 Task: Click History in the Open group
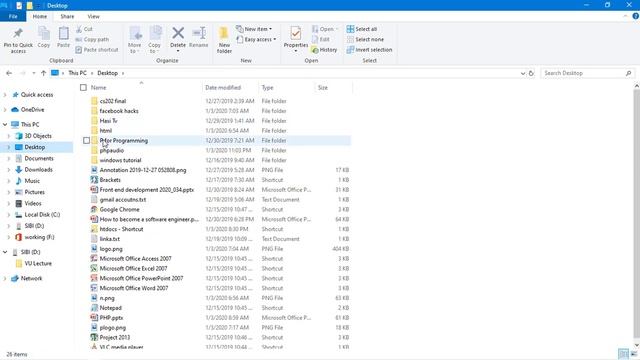click(x=324, y=50)
